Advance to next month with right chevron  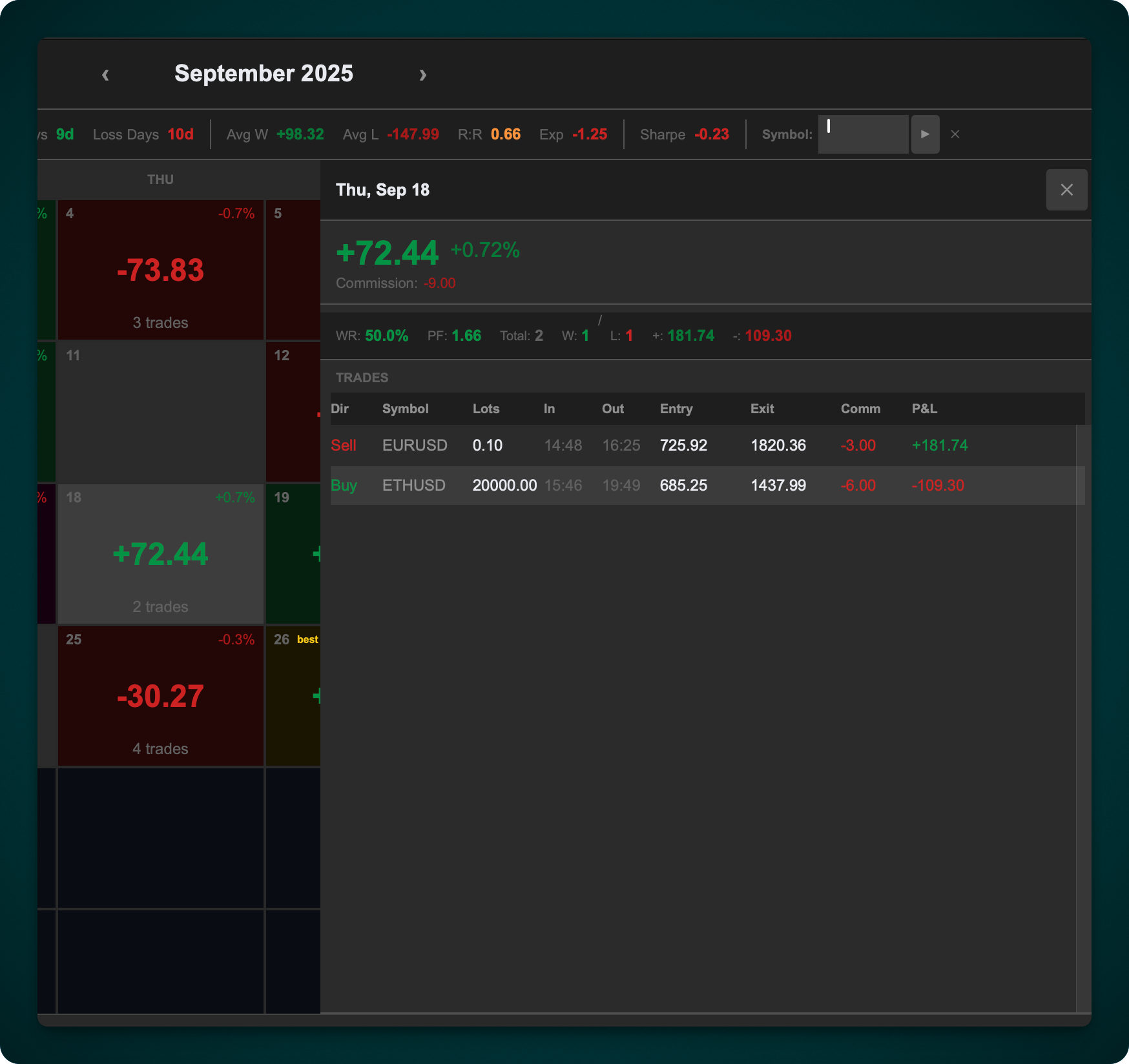click(x=423, y=74)
